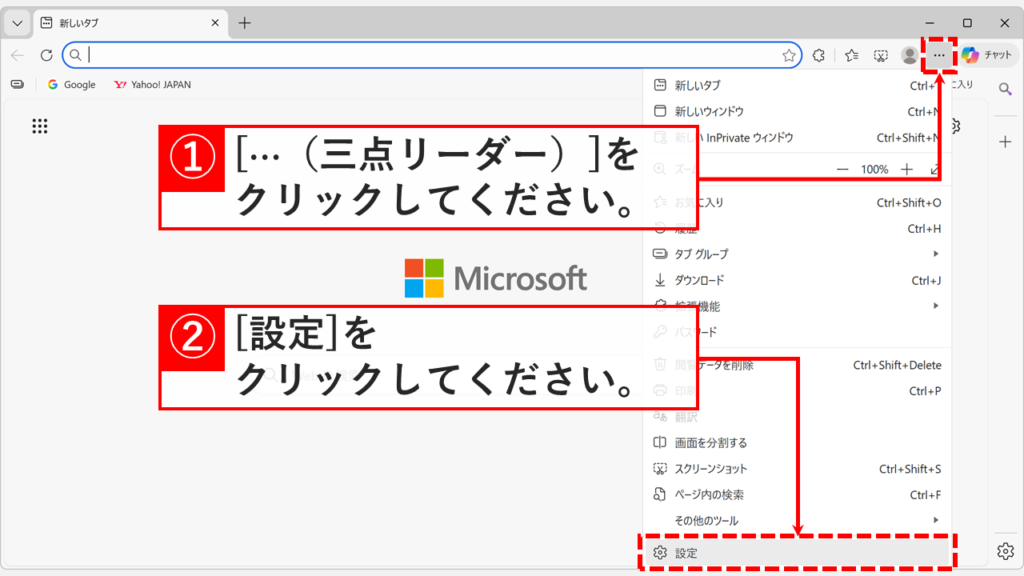This screenshot has height=576, width=1024.
Task: Click the sidebar customize plus icon
Action: click(1005, 142)
